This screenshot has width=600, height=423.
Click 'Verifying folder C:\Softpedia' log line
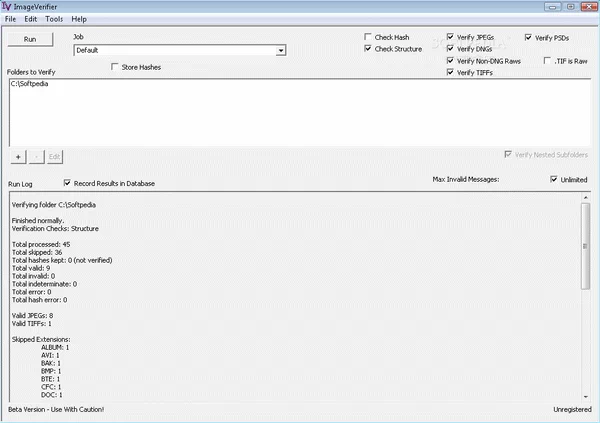click(54, 205)
